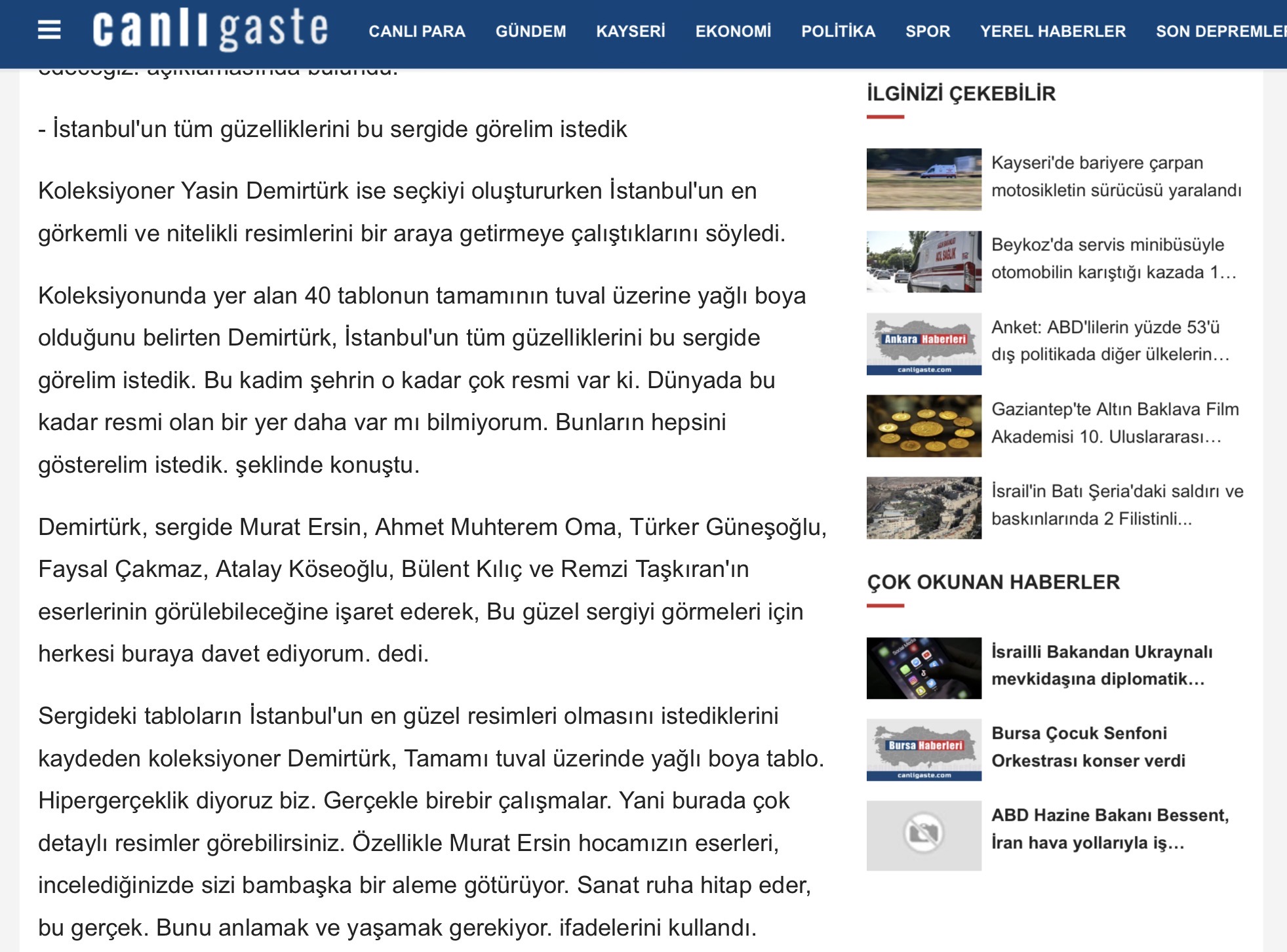
Task: Click the İLGİNİZİ ÇEKEBİLİR heading
Action: click(961, 94)
